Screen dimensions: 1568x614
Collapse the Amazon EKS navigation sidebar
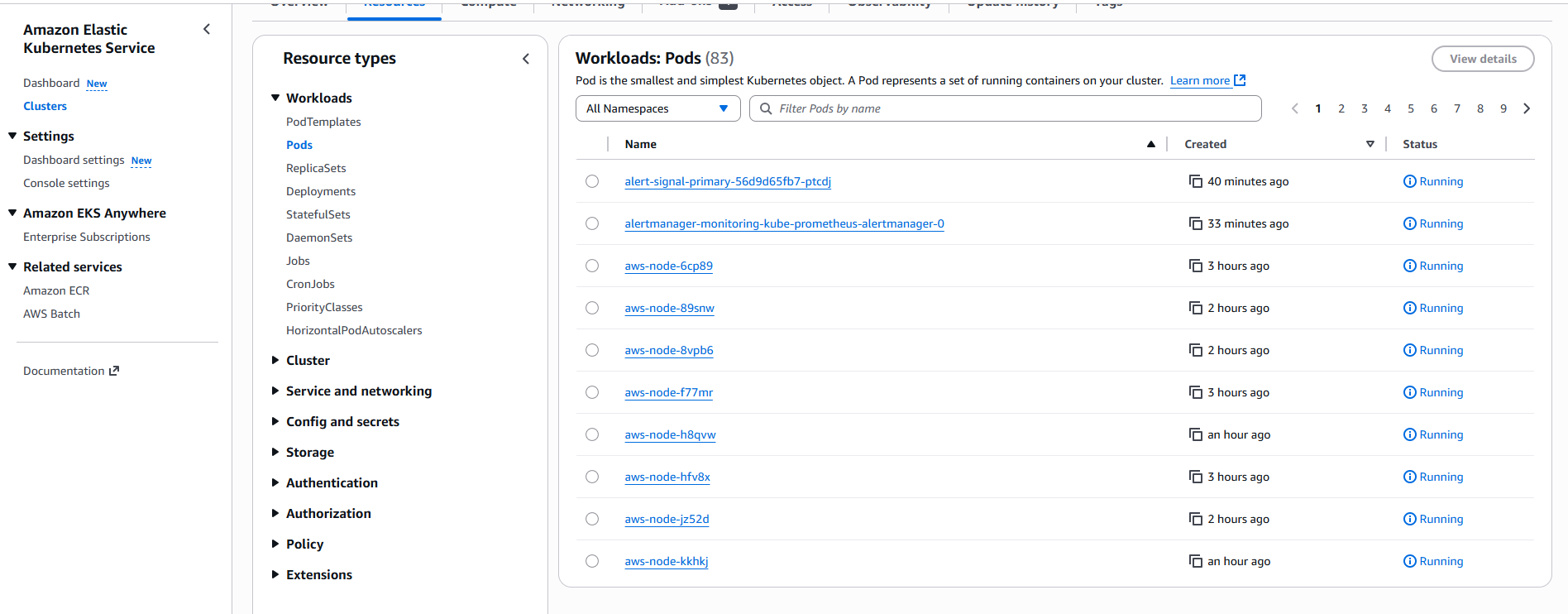(207, 30)
